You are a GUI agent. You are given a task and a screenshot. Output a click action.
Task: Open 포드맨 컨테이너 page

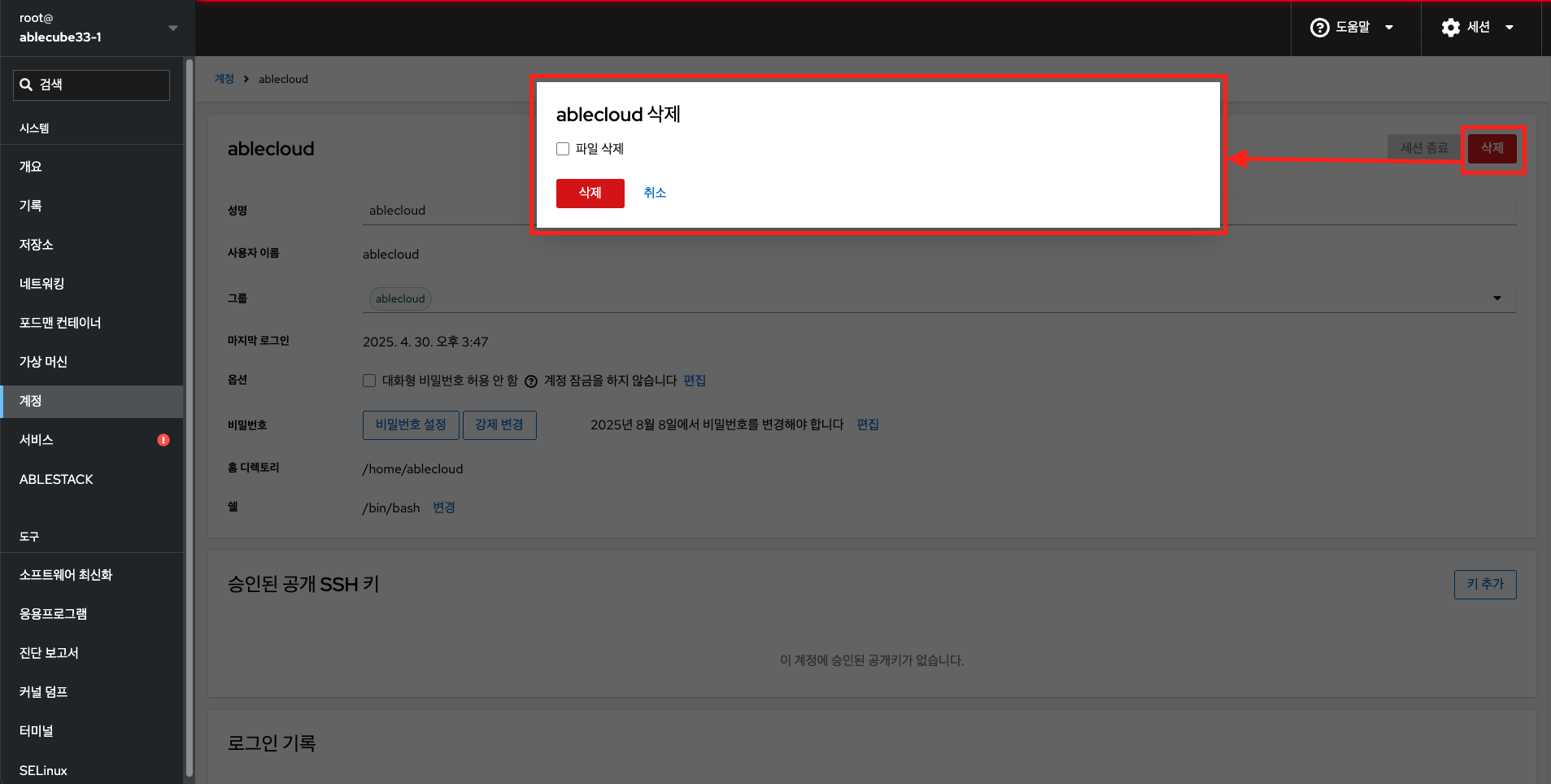click(x=92, y=323)
